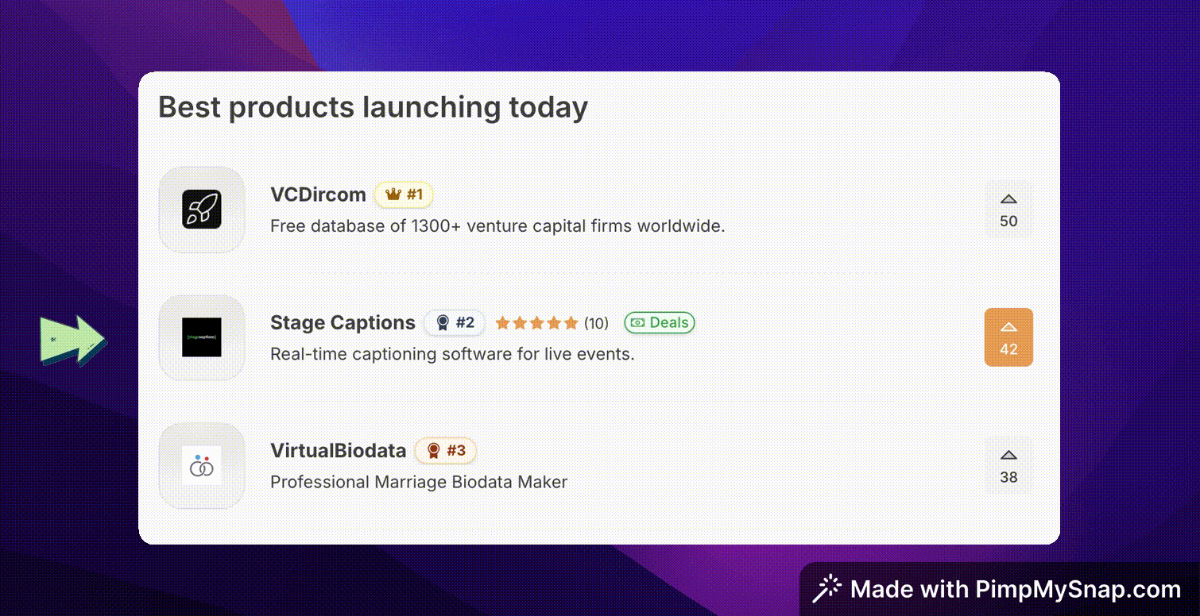
Task: Open the VirtualBiodata product title
Action: coord(338,451)
